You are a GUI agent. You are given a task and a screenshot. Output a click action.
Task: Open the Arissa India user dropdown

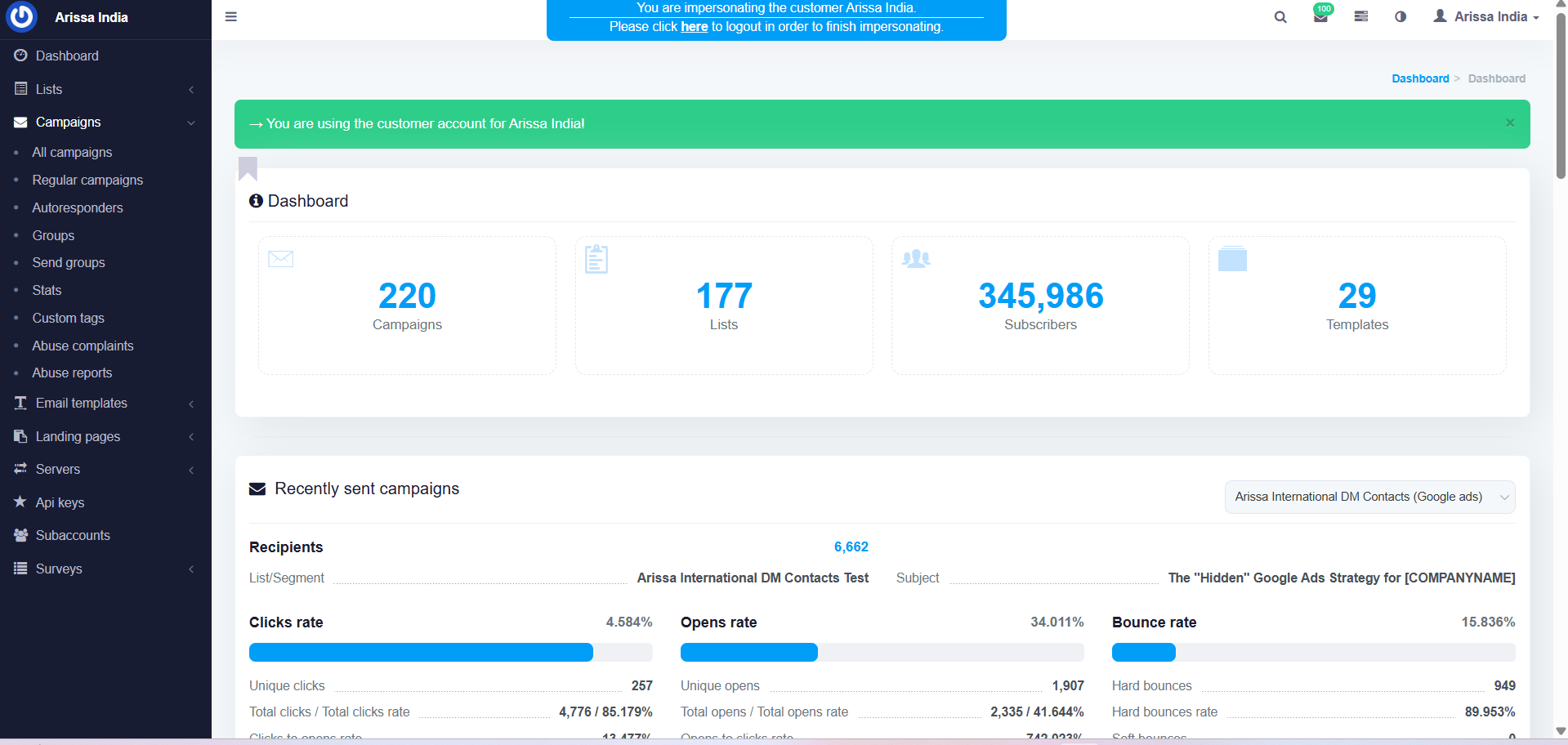(1486, 16)
